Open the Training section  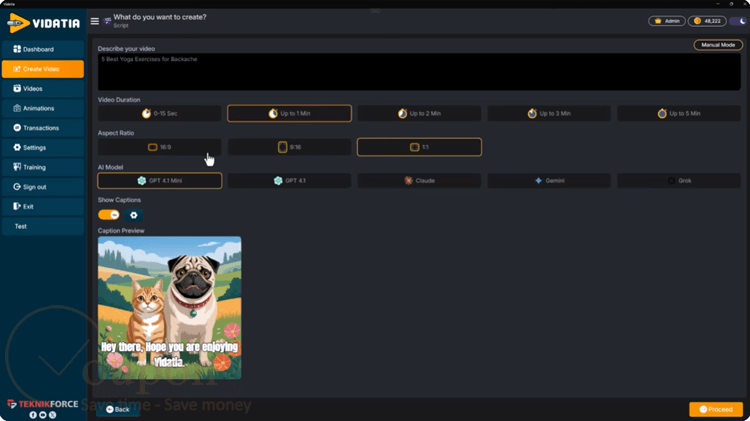[43, 167]
